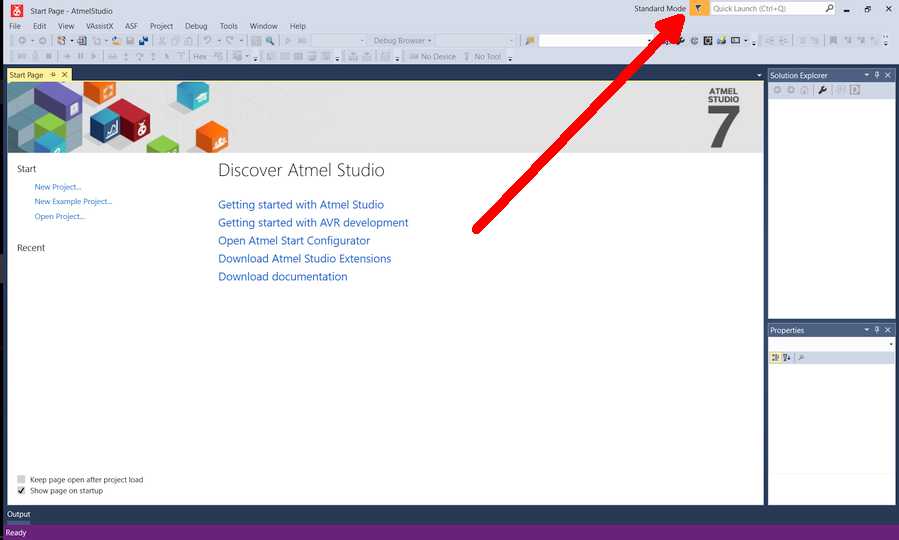899x540 pixels.
Task: Open Solution Explorer window position dropdown
Action: click(x=866, y=75)
